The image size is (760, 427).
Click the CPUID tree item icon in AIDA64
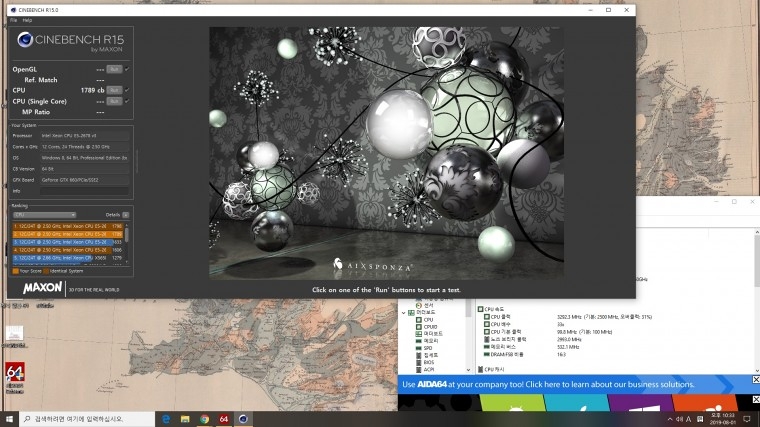(x=419, y=327)
